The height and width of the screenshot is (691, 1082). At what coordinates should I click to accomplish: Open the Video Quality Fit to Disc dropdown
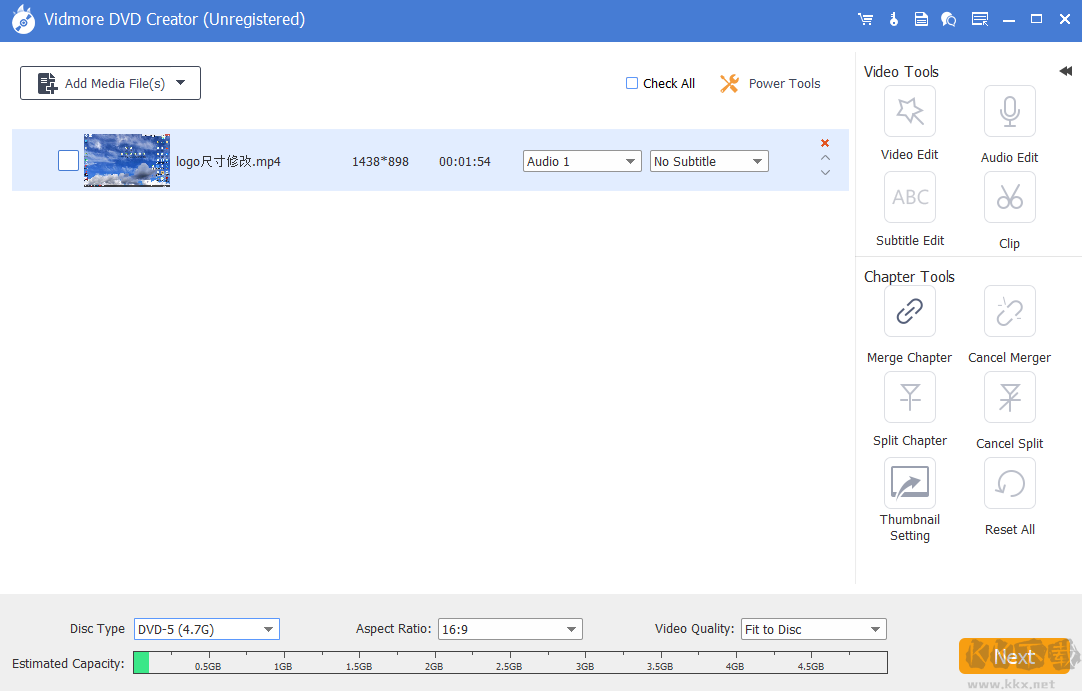(814, 629)
